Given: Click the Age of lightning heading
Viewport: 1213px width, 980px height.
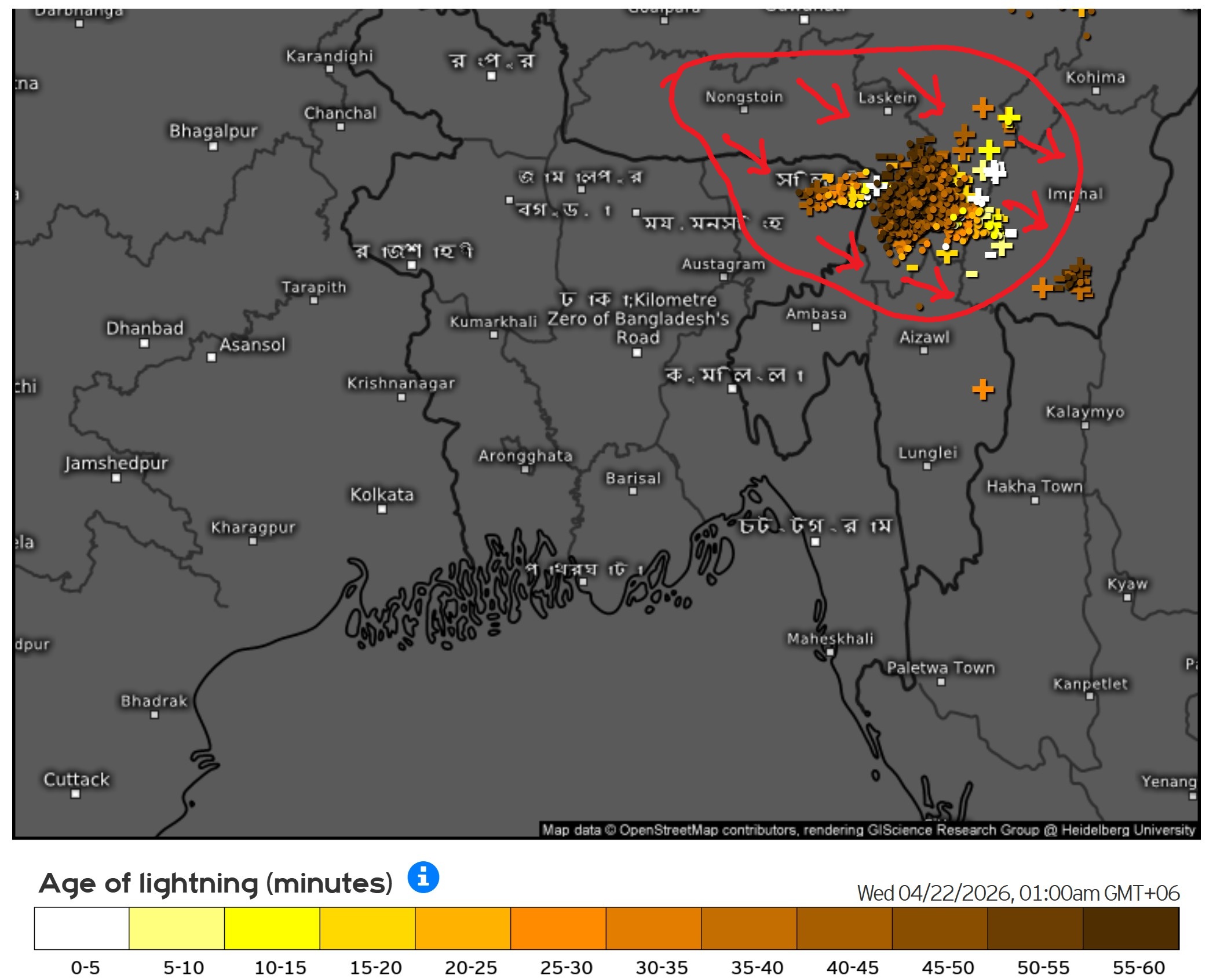Looking at the screenshot, I should (x=215, y=884).
